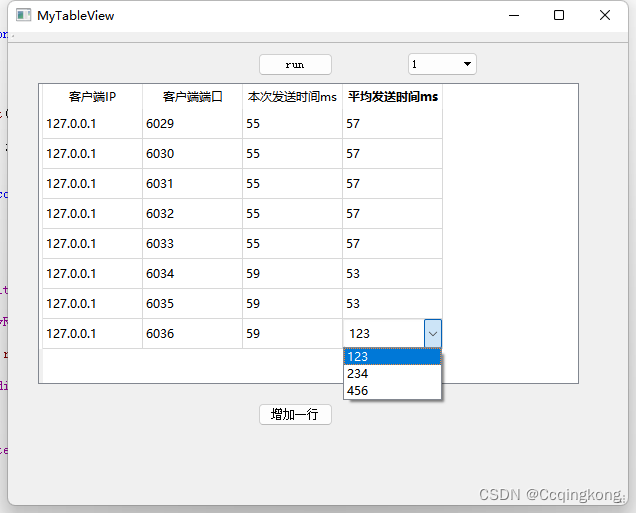Select 234 in the dropdown list
The width and height of the screenshot is (636, 513).
click(x=392, y=373)
